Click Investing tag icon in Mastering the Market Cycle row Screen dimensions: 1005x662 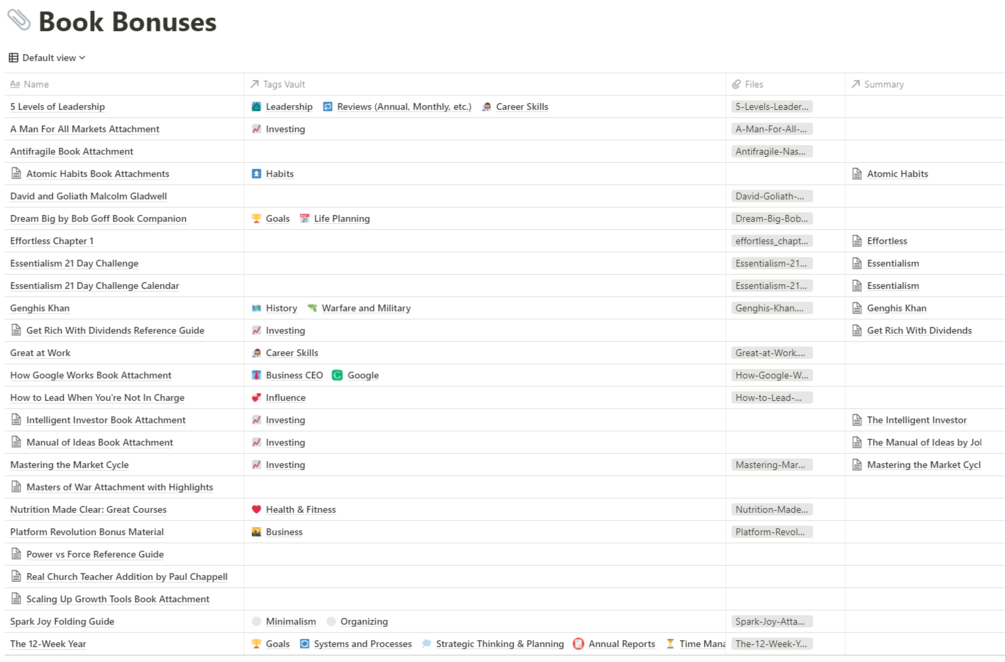[256, 465]
